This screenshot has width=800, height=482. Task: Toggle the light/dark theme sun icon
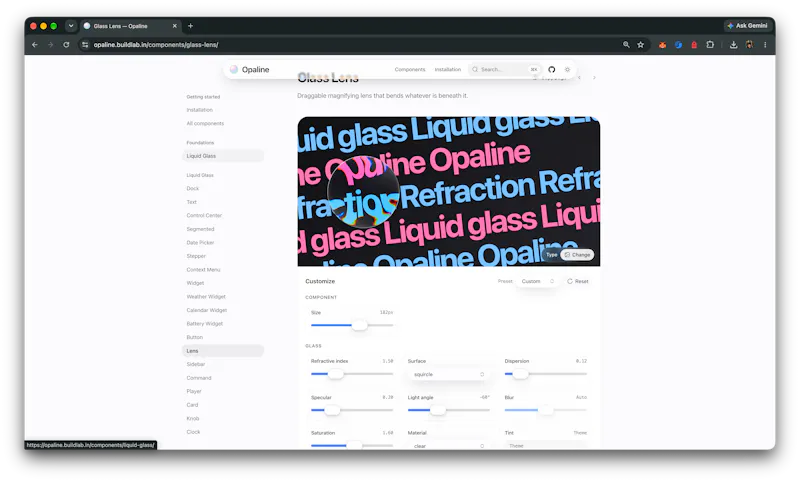click(567, 69)
